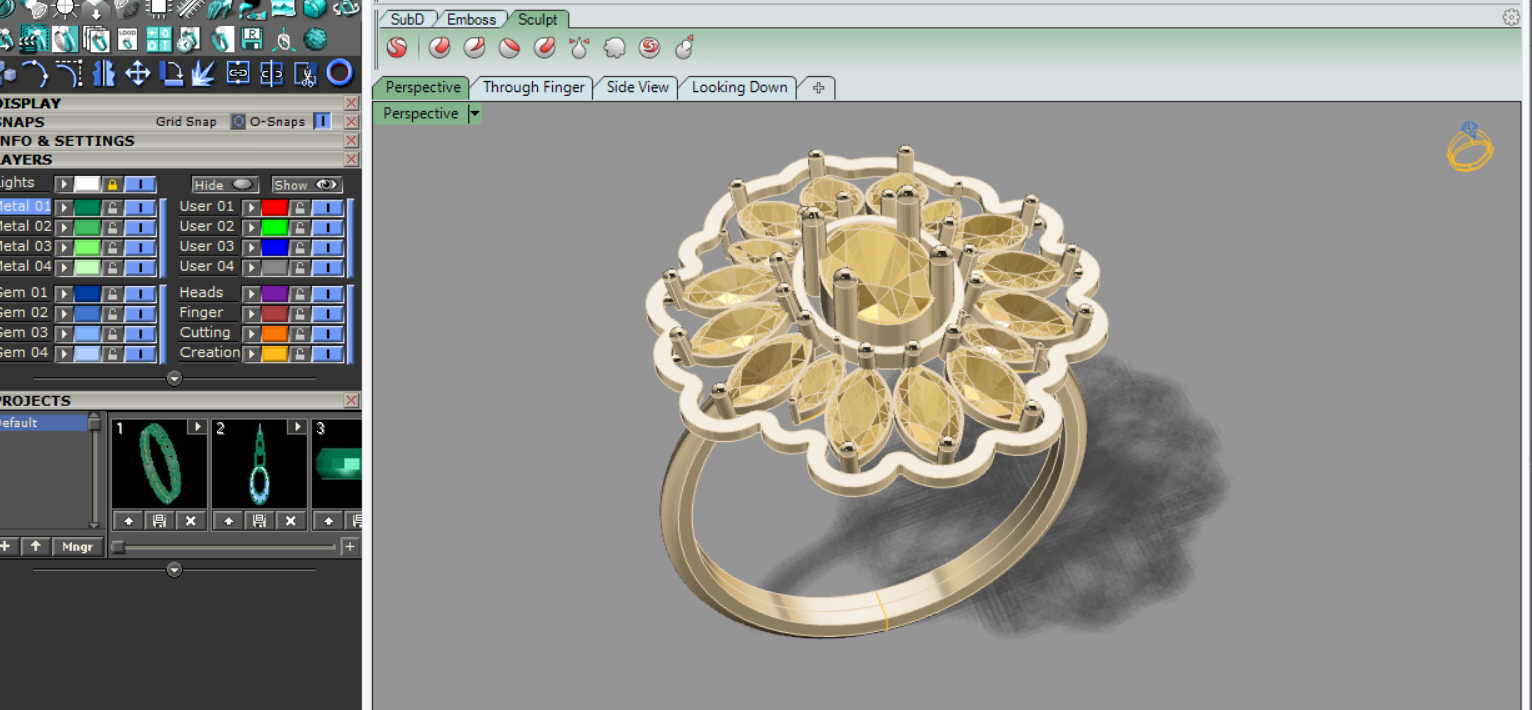Click the red swirl sculpt icon
This screenshot has width=1532, height=710.
click(650, 47)
